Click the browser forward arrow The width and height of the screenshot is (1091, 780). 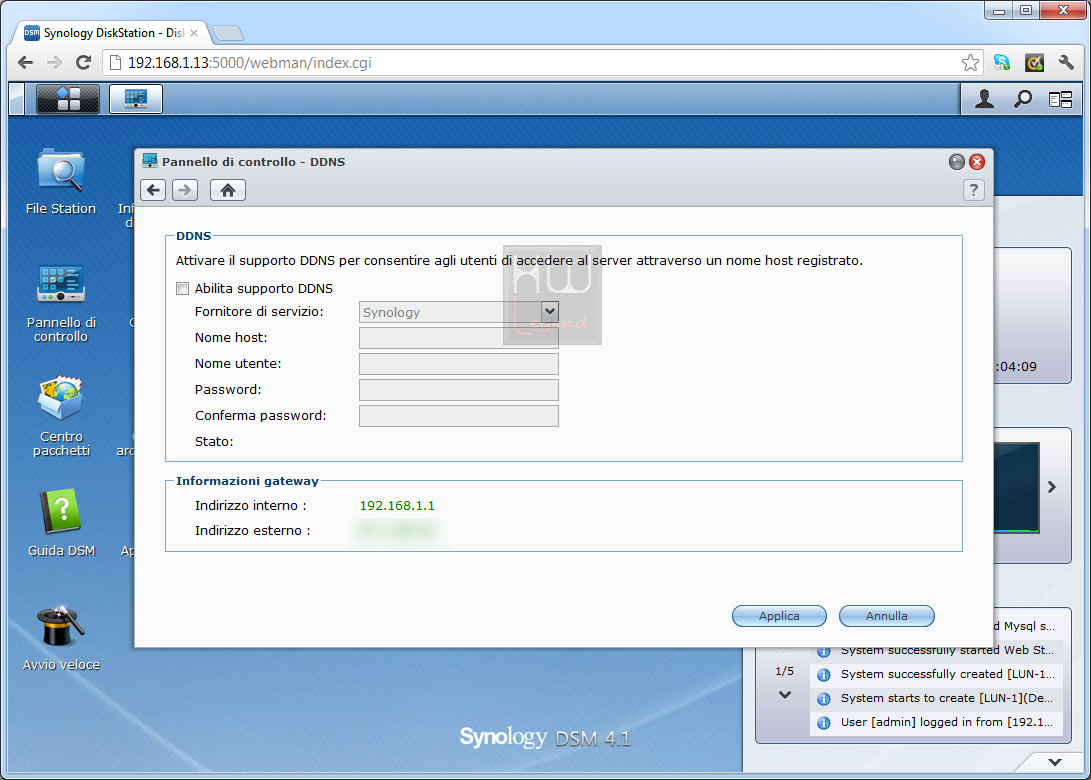[54, 63]
